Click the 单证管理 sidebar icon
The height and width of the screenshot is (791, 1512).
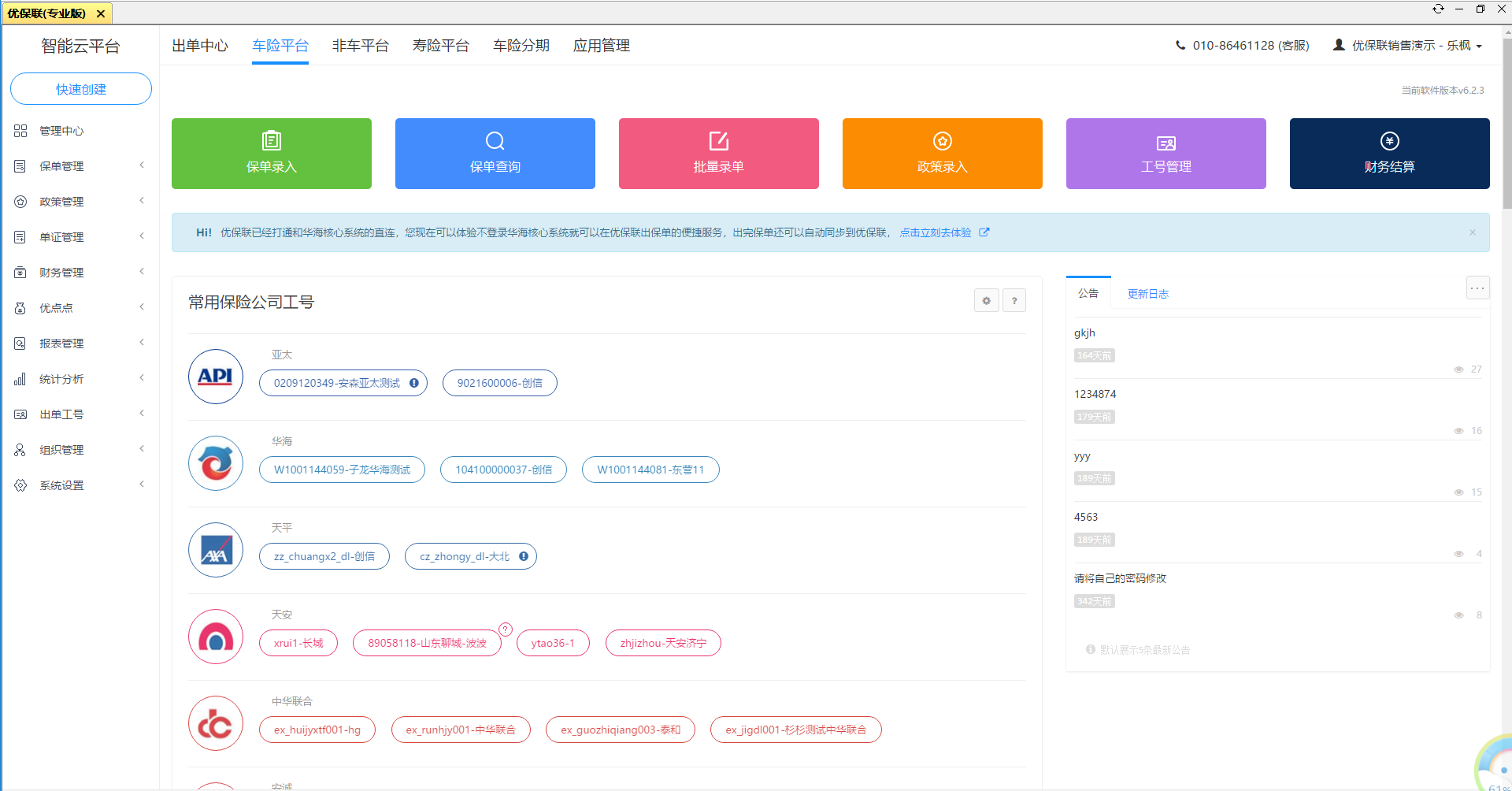pyautogui.click(x=20, y=237)
